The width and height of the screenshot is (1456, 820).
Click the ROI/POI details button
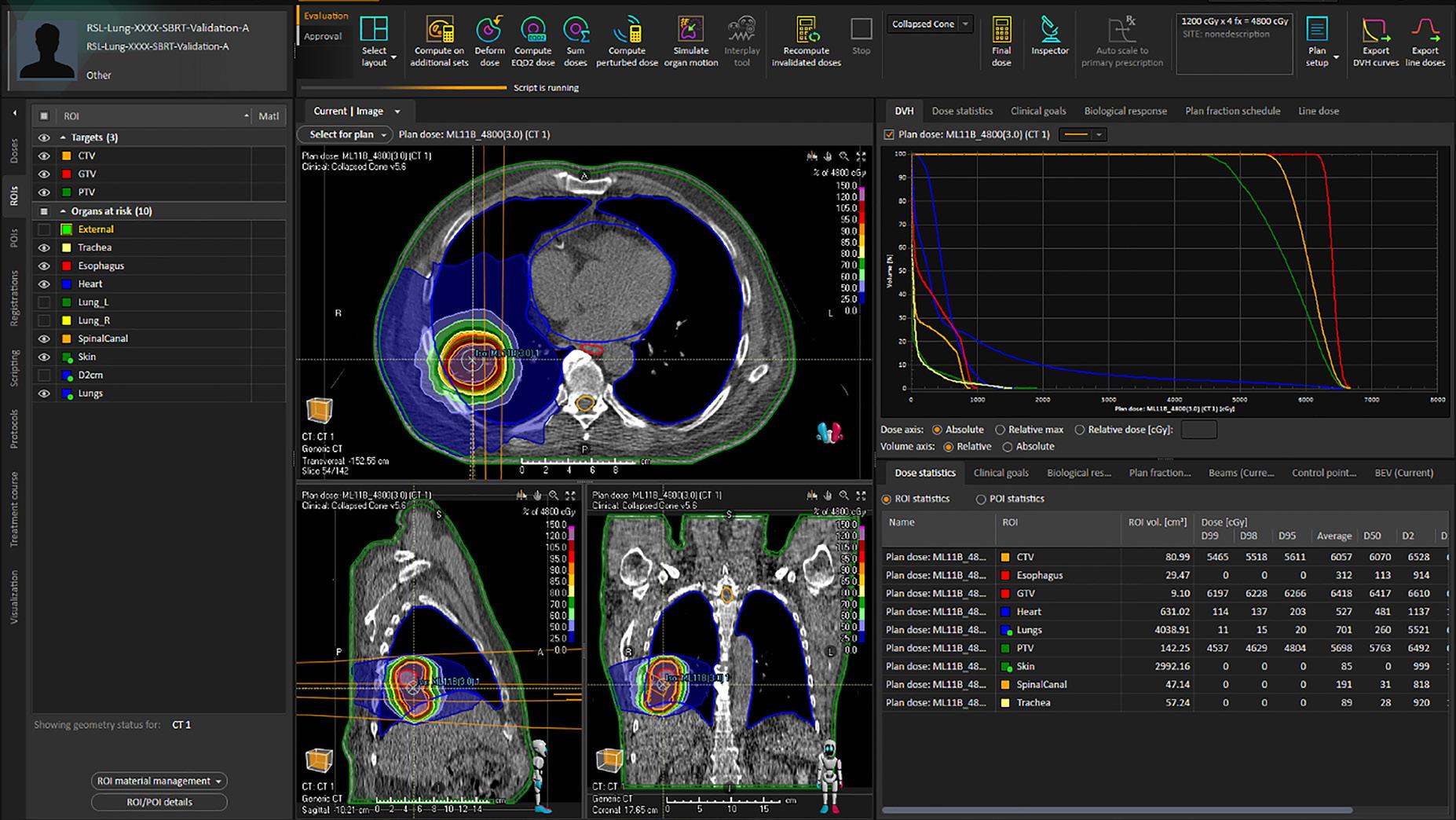pyautogui.click(x=159, y=802)
